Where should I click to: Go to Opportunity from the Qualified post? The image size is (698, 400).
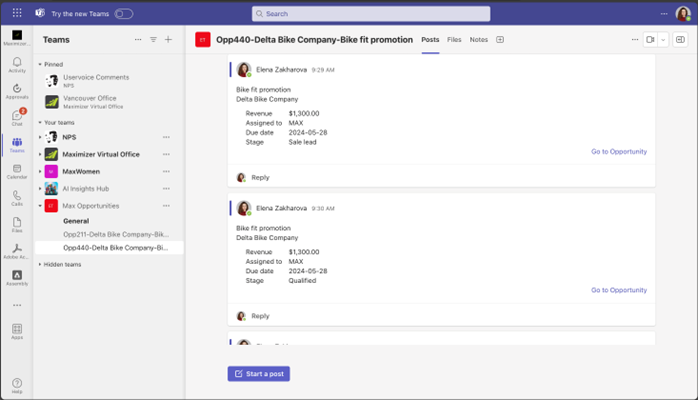619,290
